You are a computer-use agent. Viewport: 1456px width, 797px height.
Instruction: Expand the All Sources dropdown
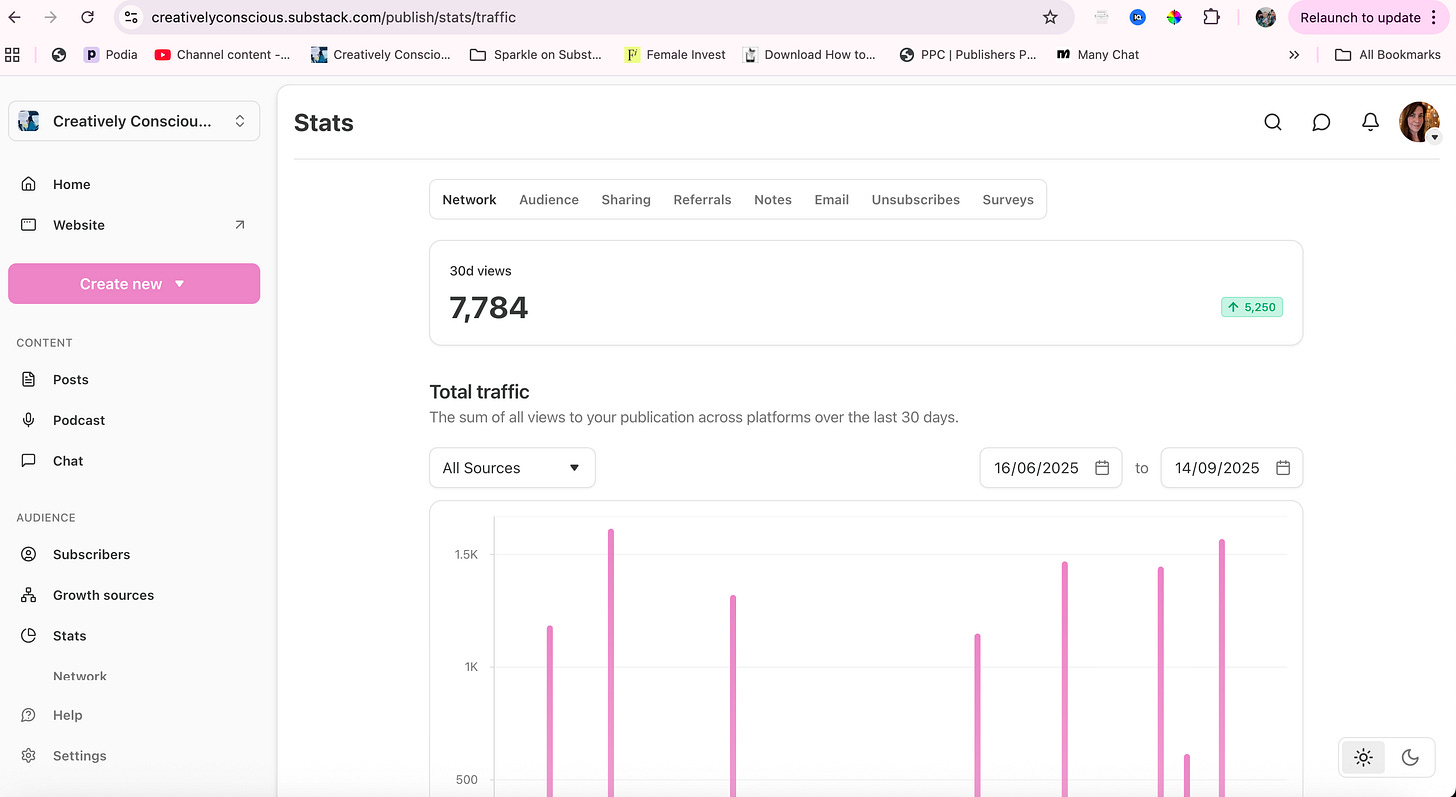pyautogui.click(x=512, y=468)
